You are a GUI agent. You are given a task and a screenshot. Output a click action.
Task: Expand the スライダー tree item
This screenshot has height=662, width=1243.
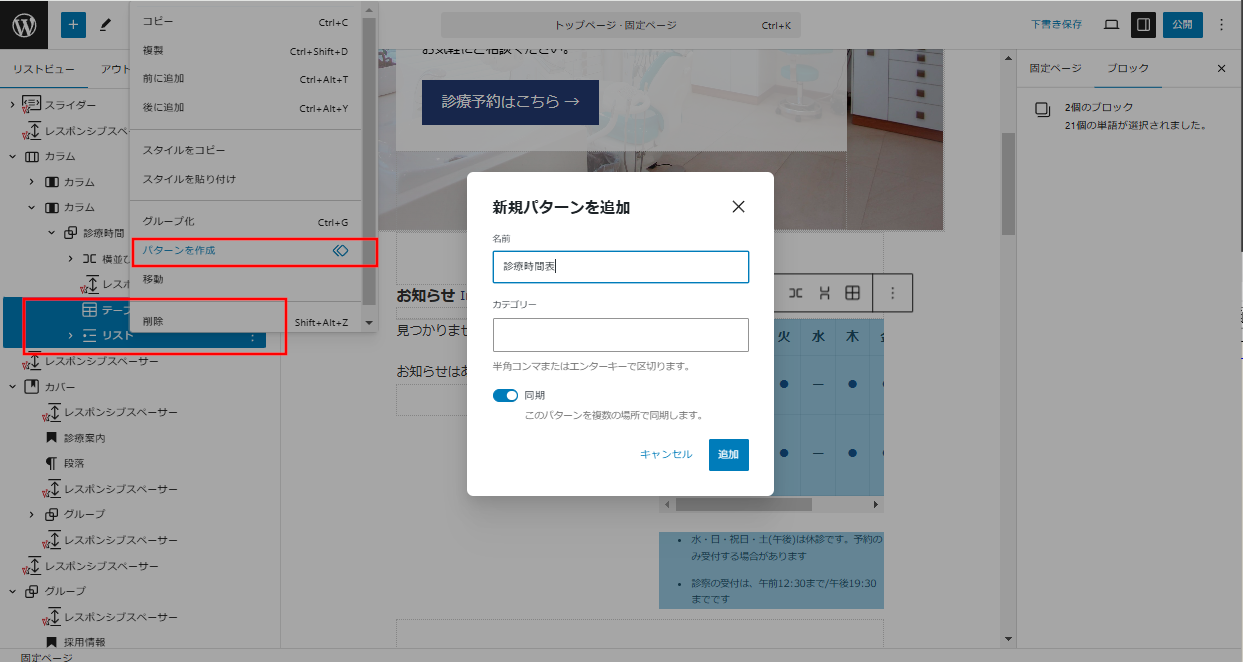12,105
